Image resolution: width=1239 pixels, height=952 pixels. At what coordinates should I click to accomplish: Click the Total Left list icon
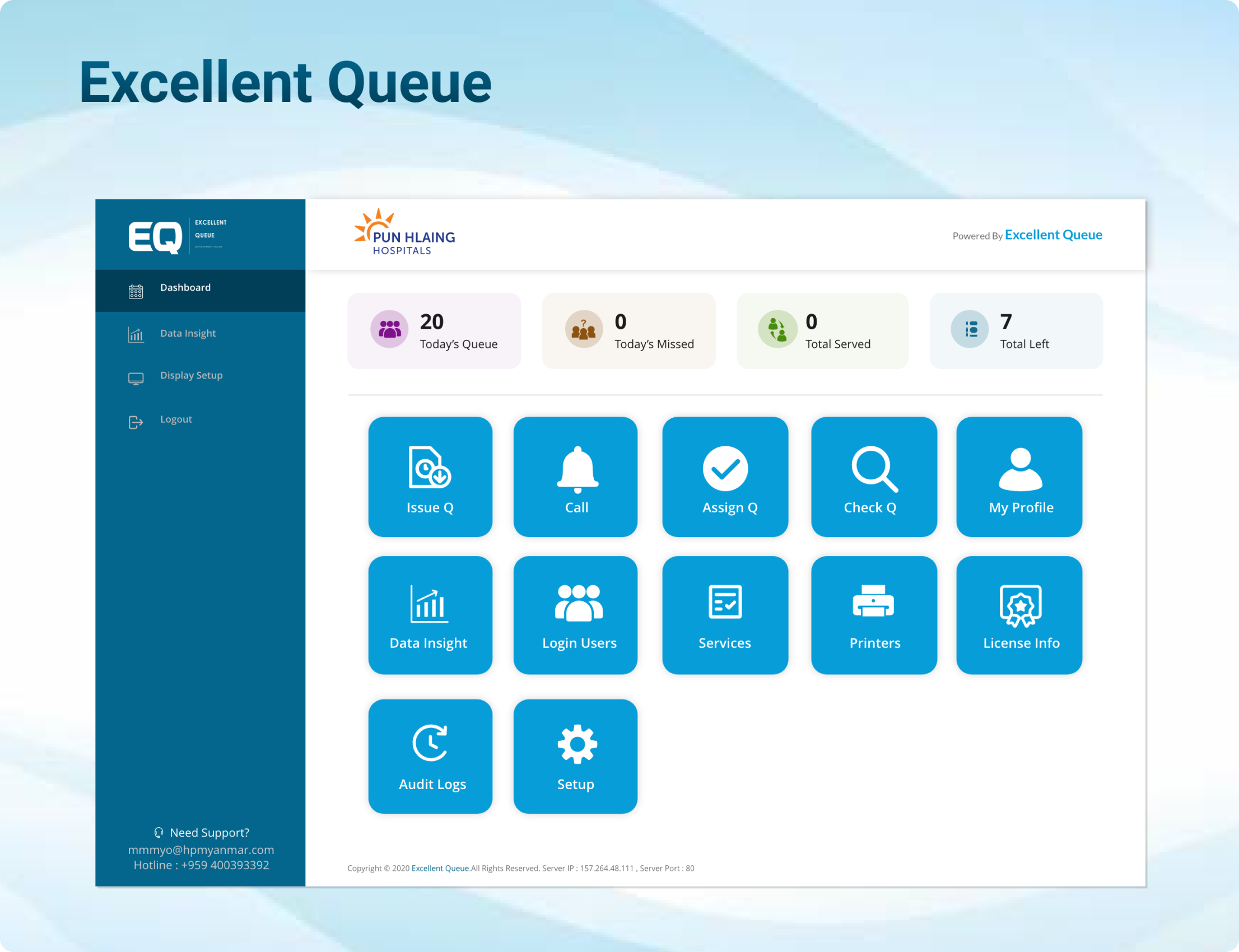pos(970,329)
